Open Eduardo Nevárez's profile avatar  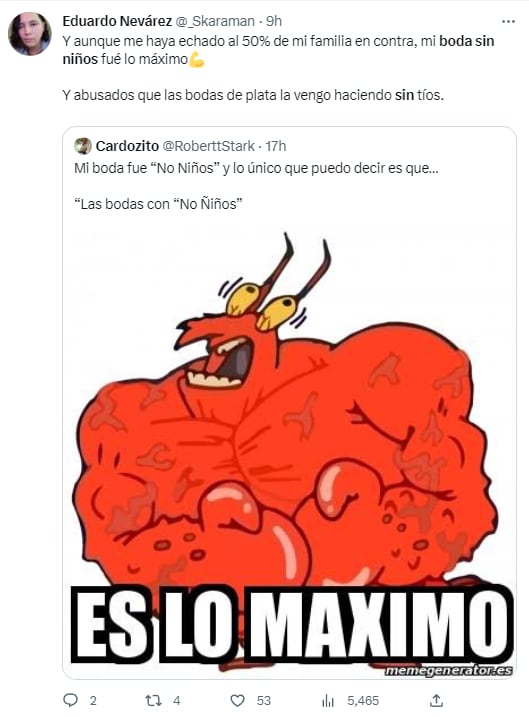[x=30, y=33]
